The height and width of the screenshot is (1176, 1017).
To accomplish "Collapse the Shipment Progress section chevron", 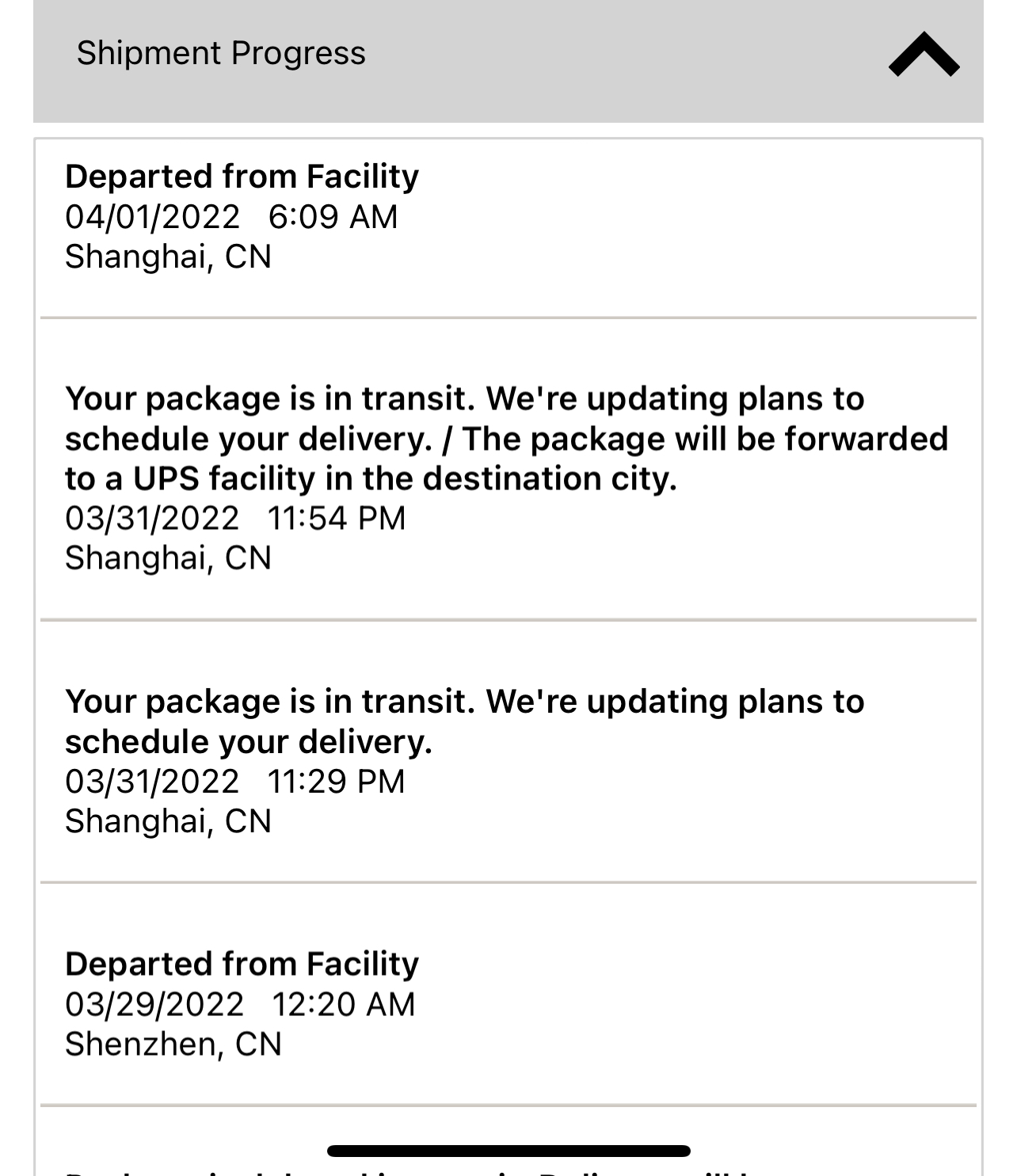I will (x=924, y=54).
